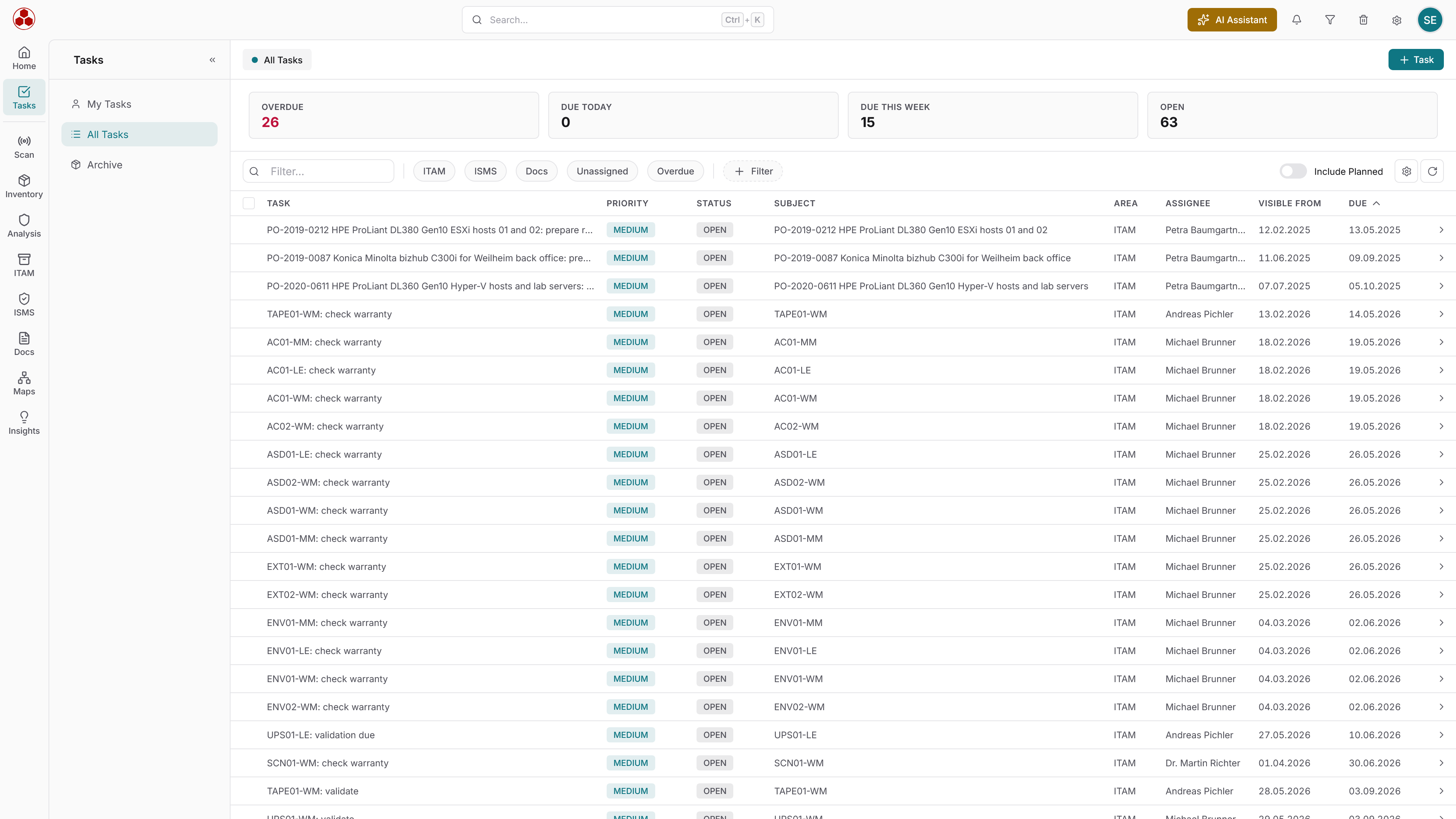Open the Insights section
This screenshot has width=1456, height=819.
click(24, 423)
